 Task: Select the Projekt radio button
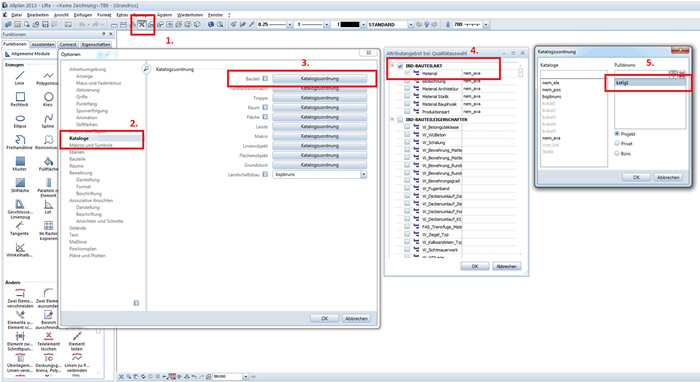click(617, 134)
